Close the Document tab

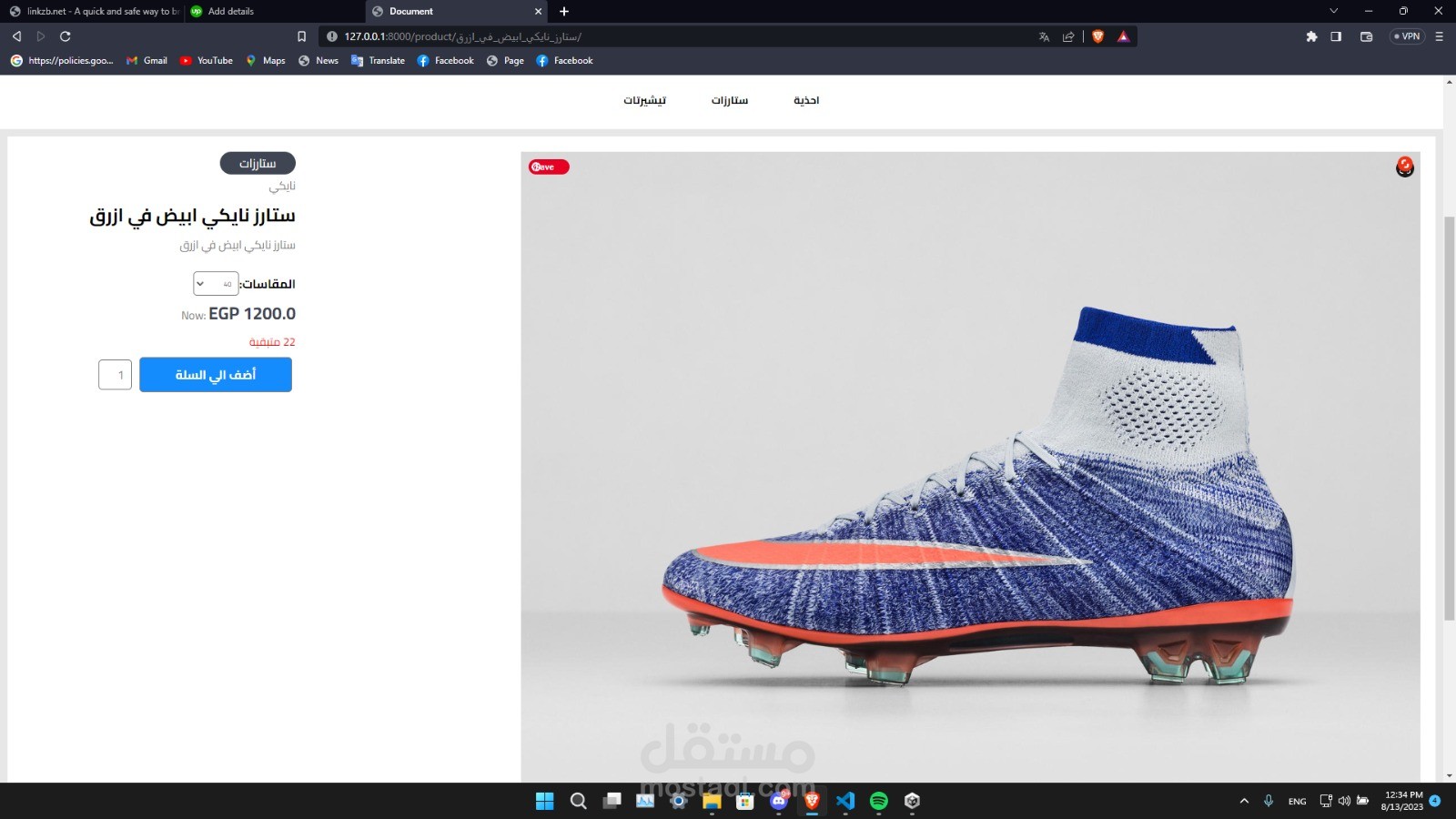(x=538, y=12)
